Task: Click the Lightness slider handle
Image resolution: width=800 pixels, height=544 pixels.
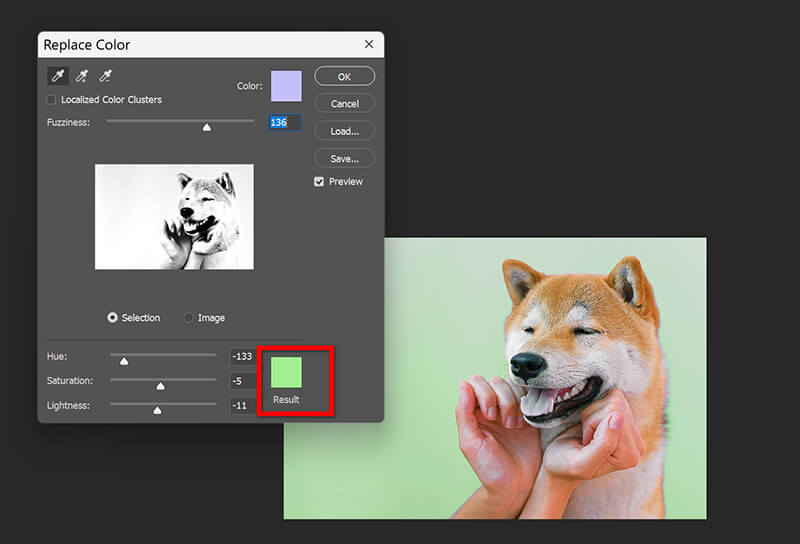Action: [157, 410]
